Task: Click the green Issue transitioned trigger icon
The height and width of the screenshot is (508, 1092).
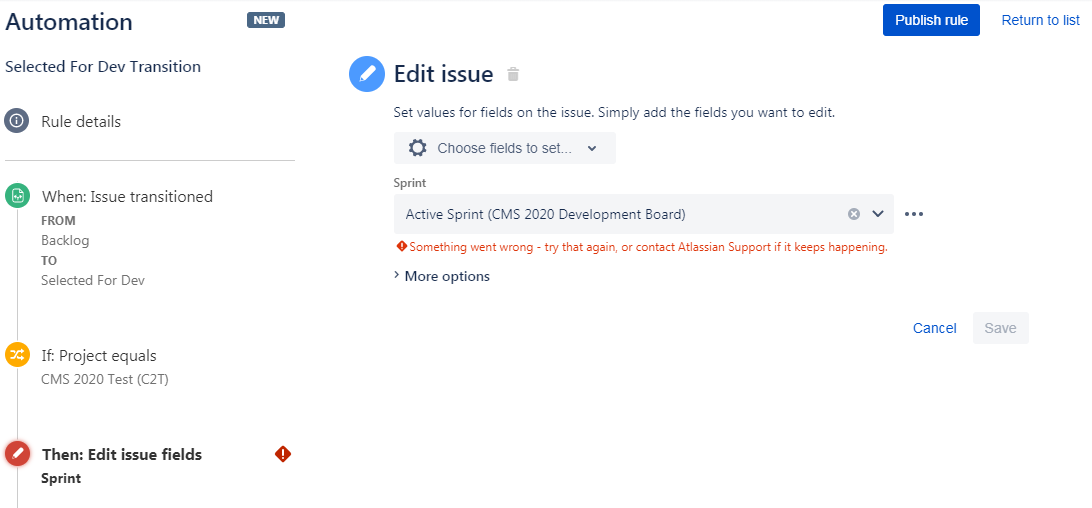Action: coord(17,196)
